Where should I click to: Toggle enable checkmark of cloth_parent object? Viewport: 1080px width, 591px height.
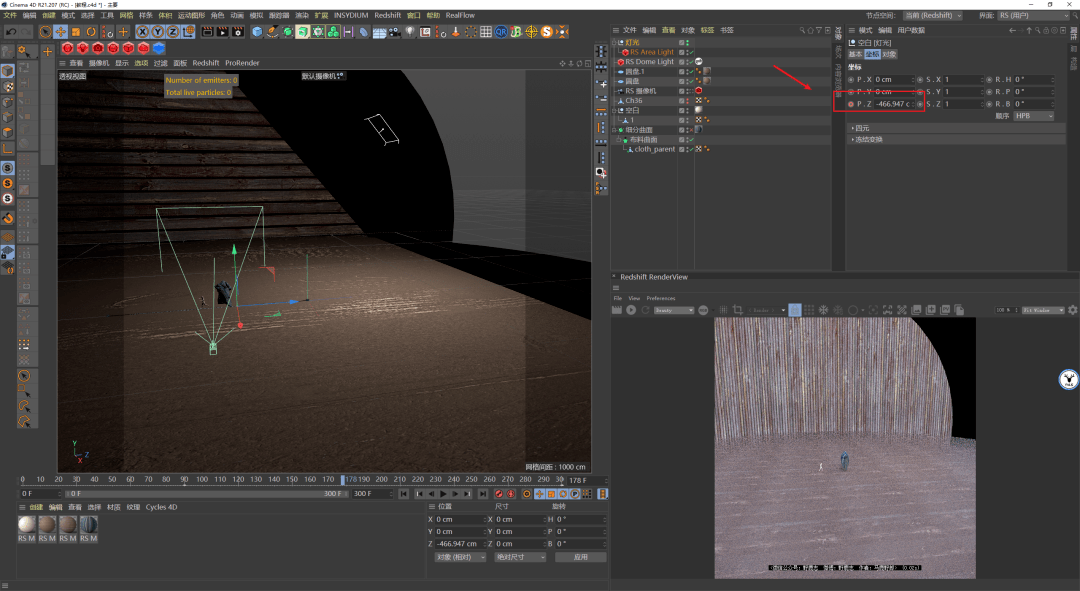pyautogui.click(x=689, y=149)
